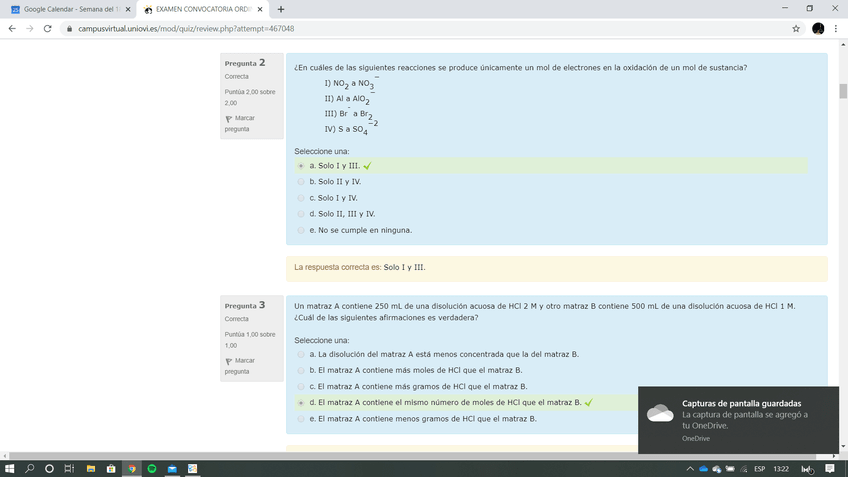
Task: Show hidden system tray icons
Action: tap(690, 469)
